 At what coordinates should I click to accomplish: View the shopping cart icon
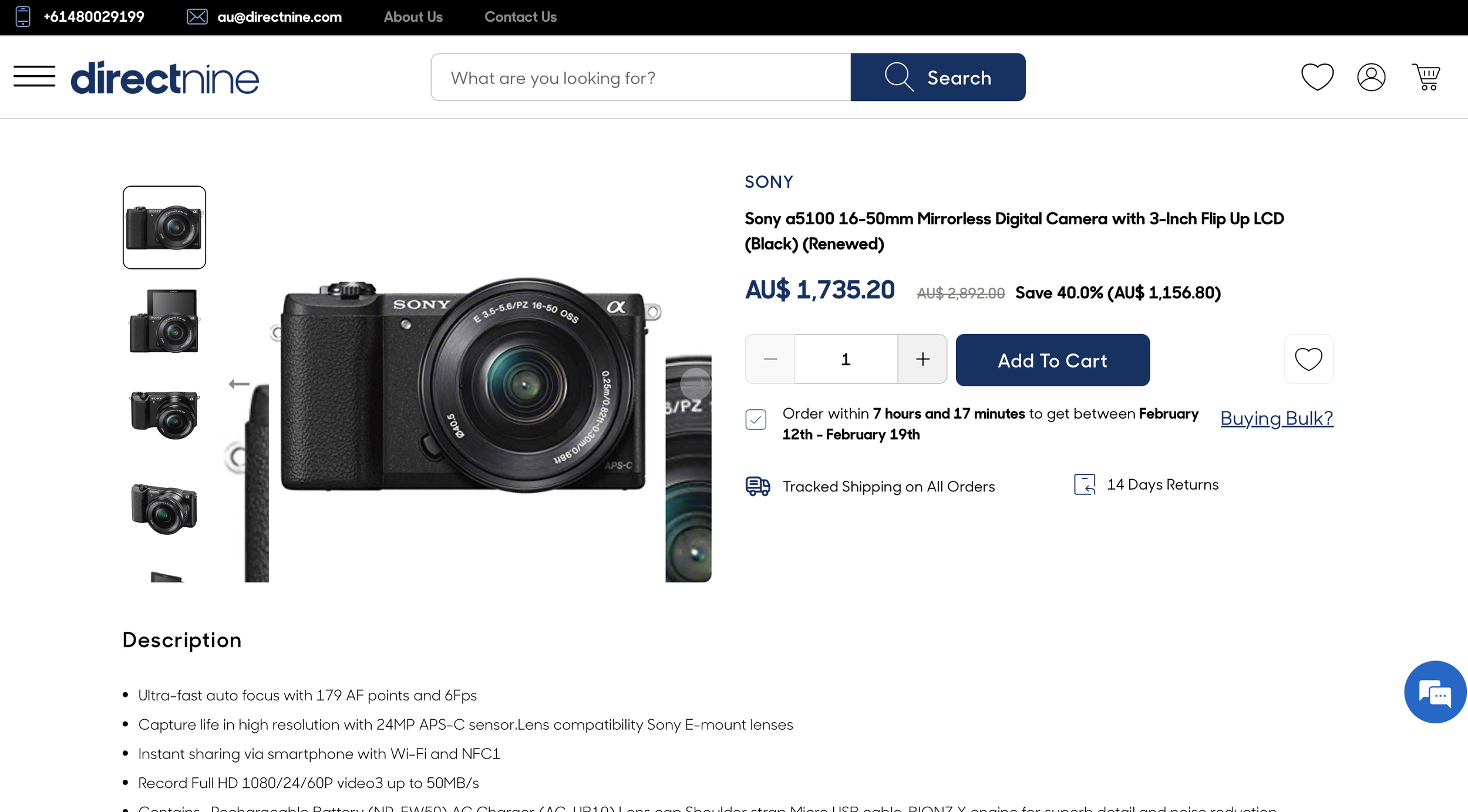point(1428,77)
